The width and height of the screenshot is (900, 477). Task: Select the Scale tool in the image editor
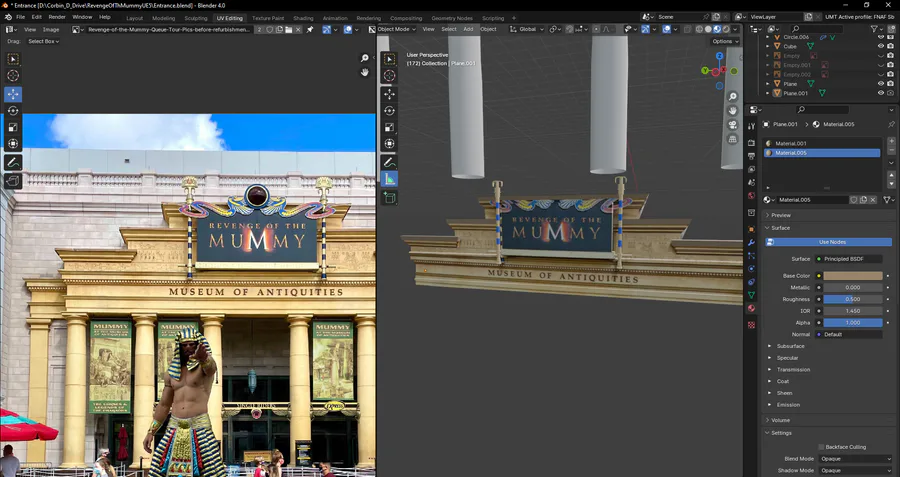[x=13, y=127]
